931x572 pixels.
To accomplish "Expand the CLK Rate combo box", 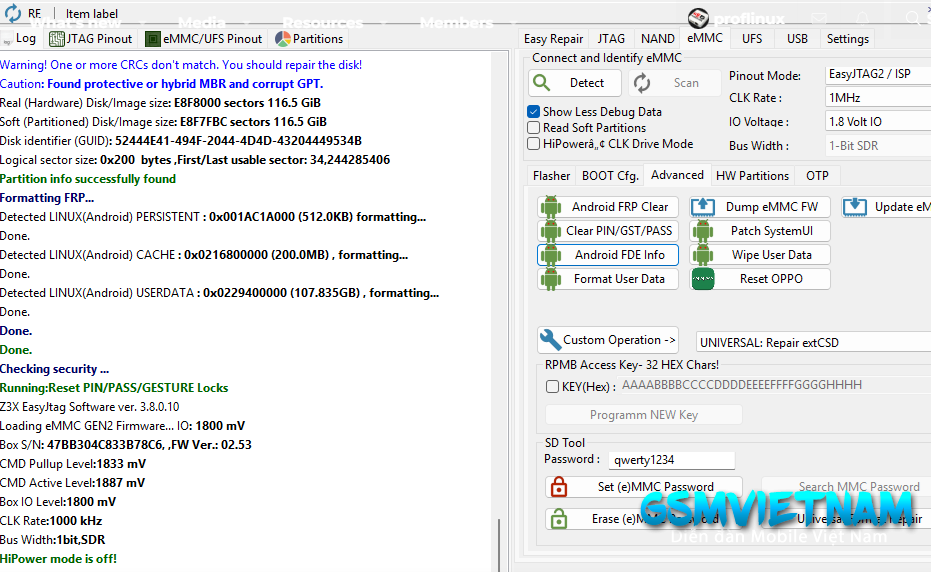I will 877,98.
